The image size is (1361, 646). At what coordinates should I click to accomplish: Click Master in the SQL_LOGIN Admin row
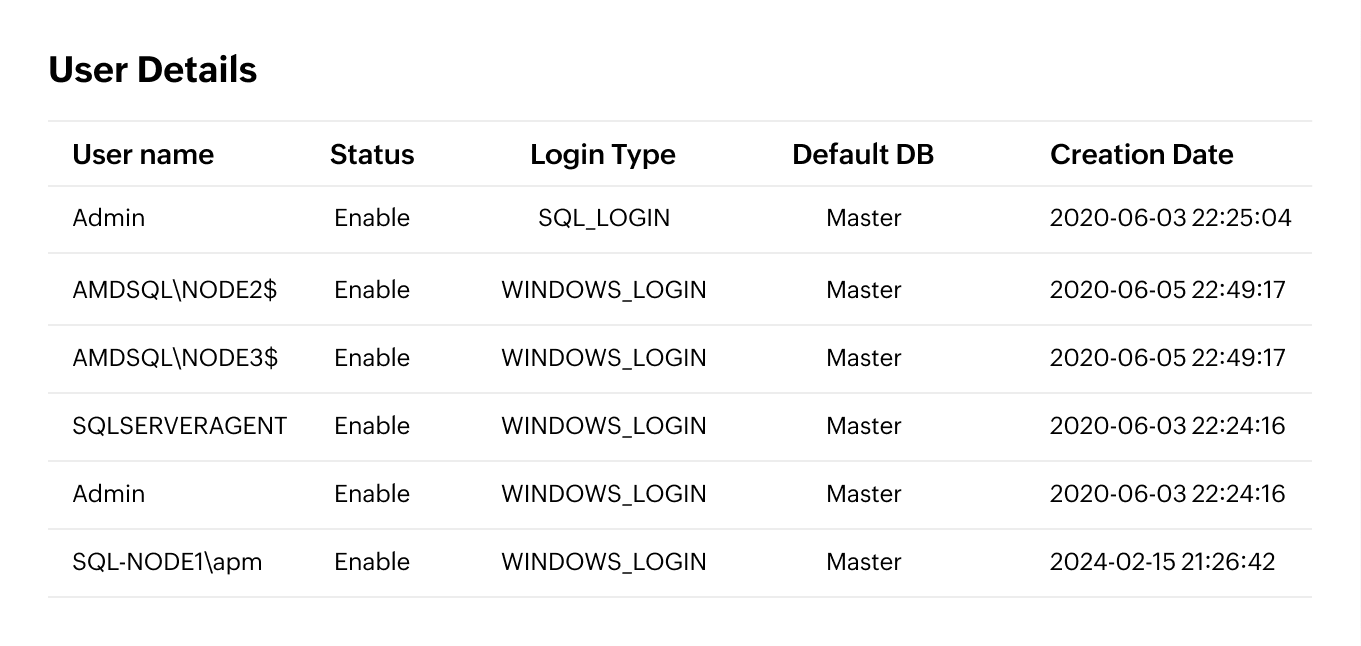point(864,218)
